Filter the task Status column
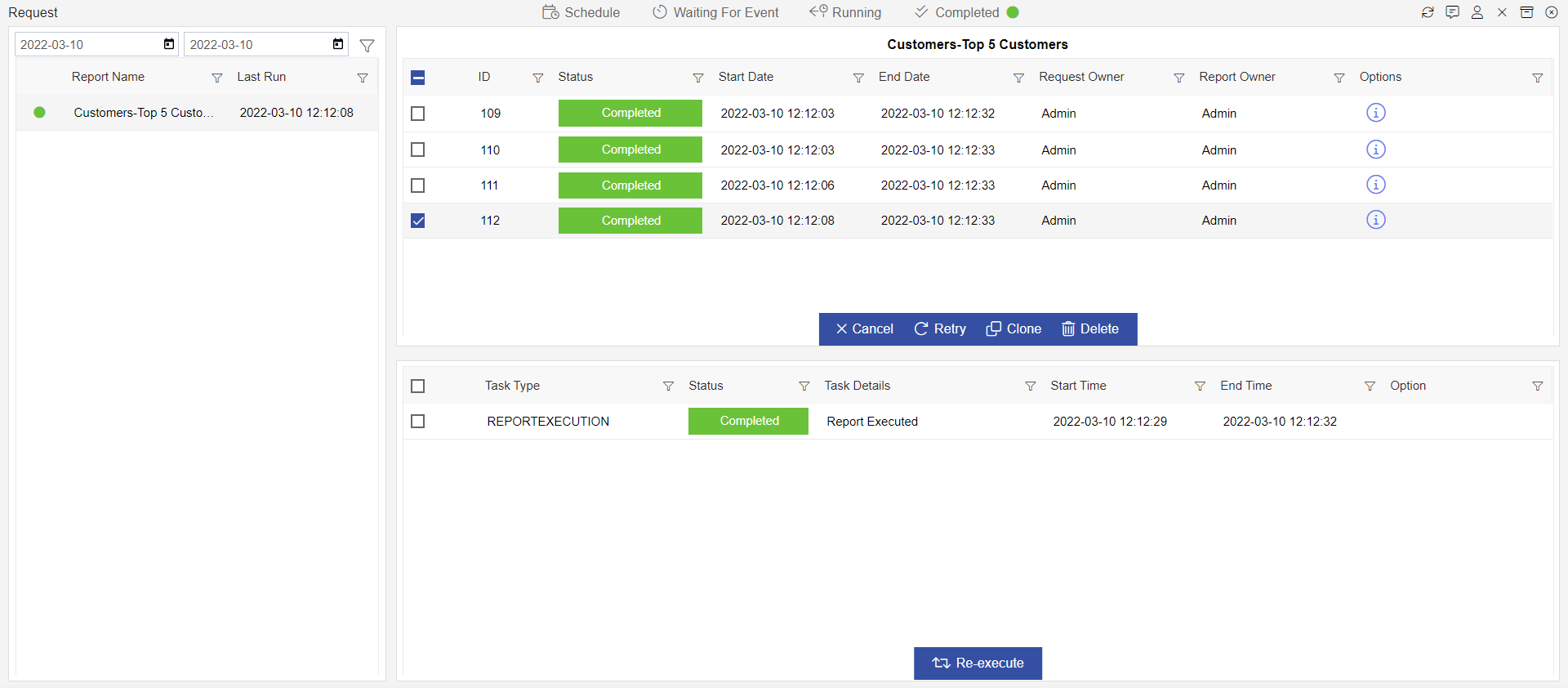This screenshot has width=1568, height=688. tap(804, 386)
